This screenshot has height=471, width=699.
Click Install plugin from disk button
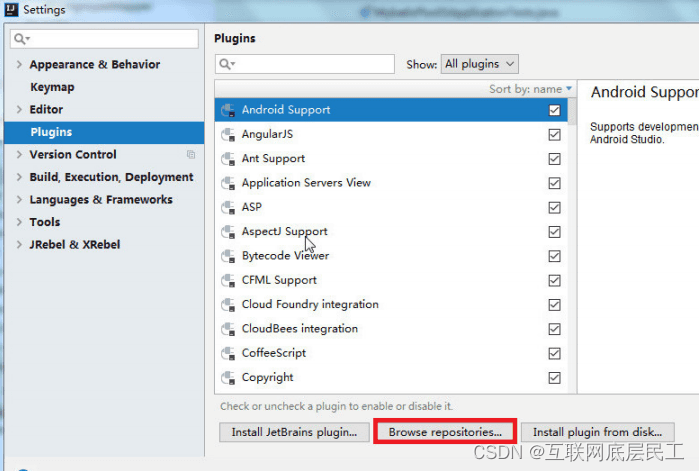pos(597,432)
